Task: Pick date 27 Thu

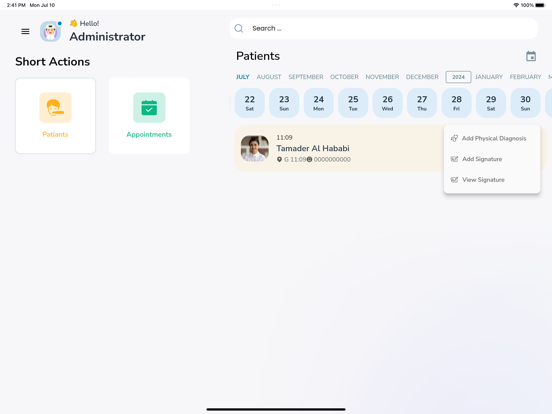Action: (422, 103)
